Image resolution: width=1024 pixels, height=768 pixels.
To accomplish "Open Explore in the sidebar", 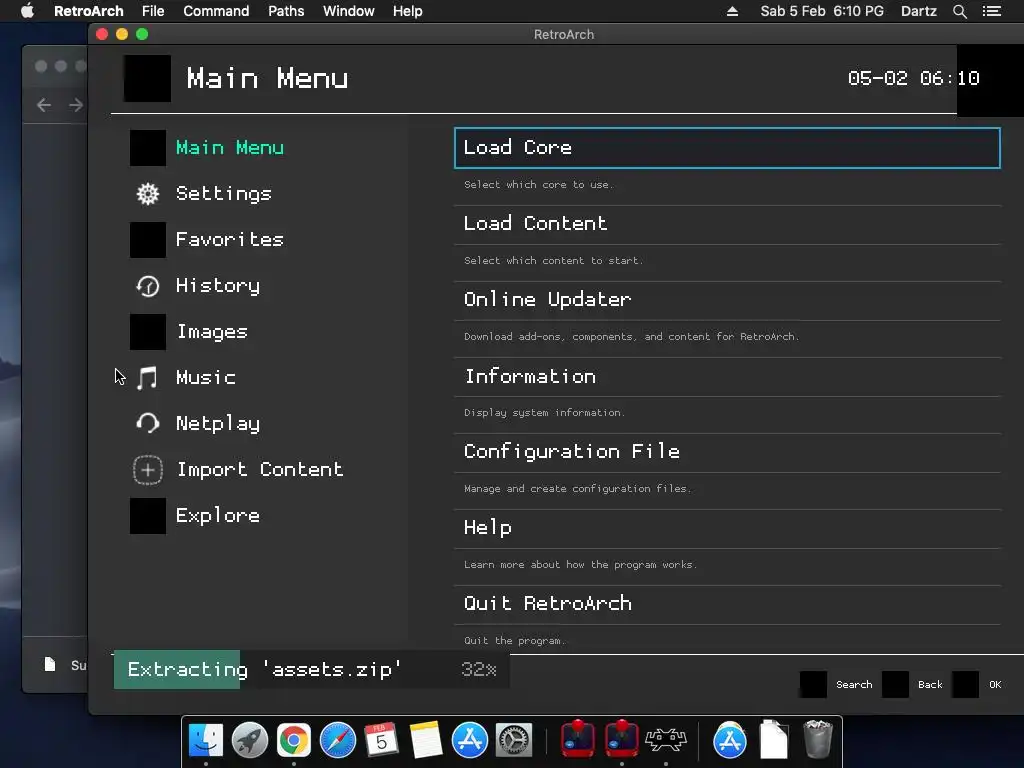I will [218, 516].
